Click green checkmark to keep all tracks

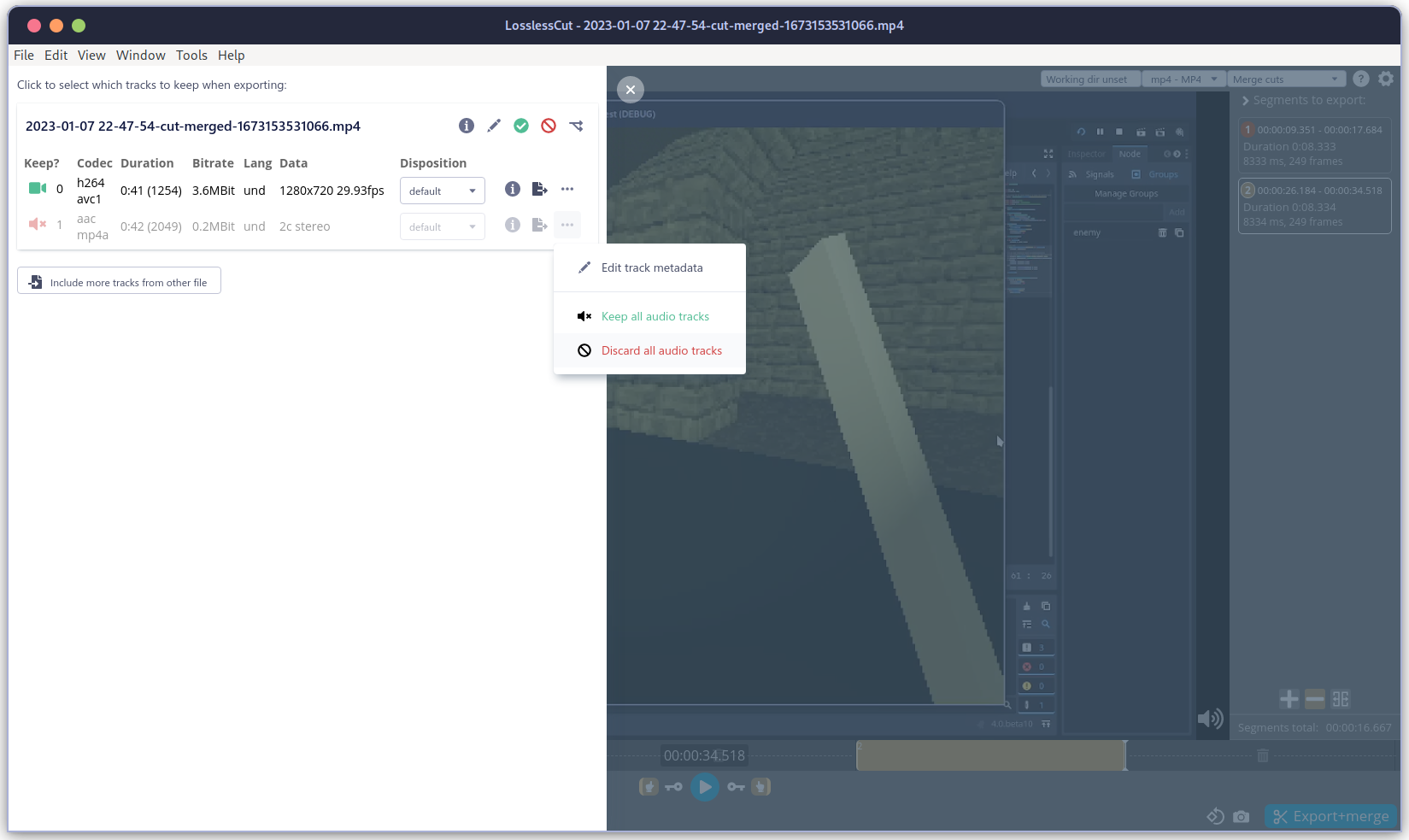[521, 126]
